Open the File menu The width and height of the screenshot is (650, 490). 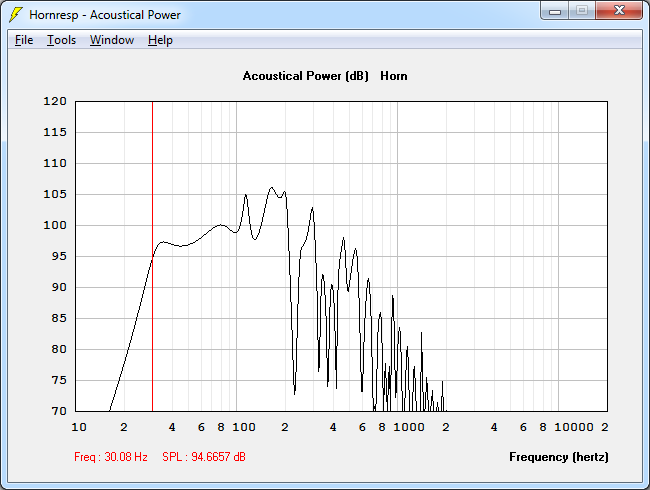tap(24, 40)
